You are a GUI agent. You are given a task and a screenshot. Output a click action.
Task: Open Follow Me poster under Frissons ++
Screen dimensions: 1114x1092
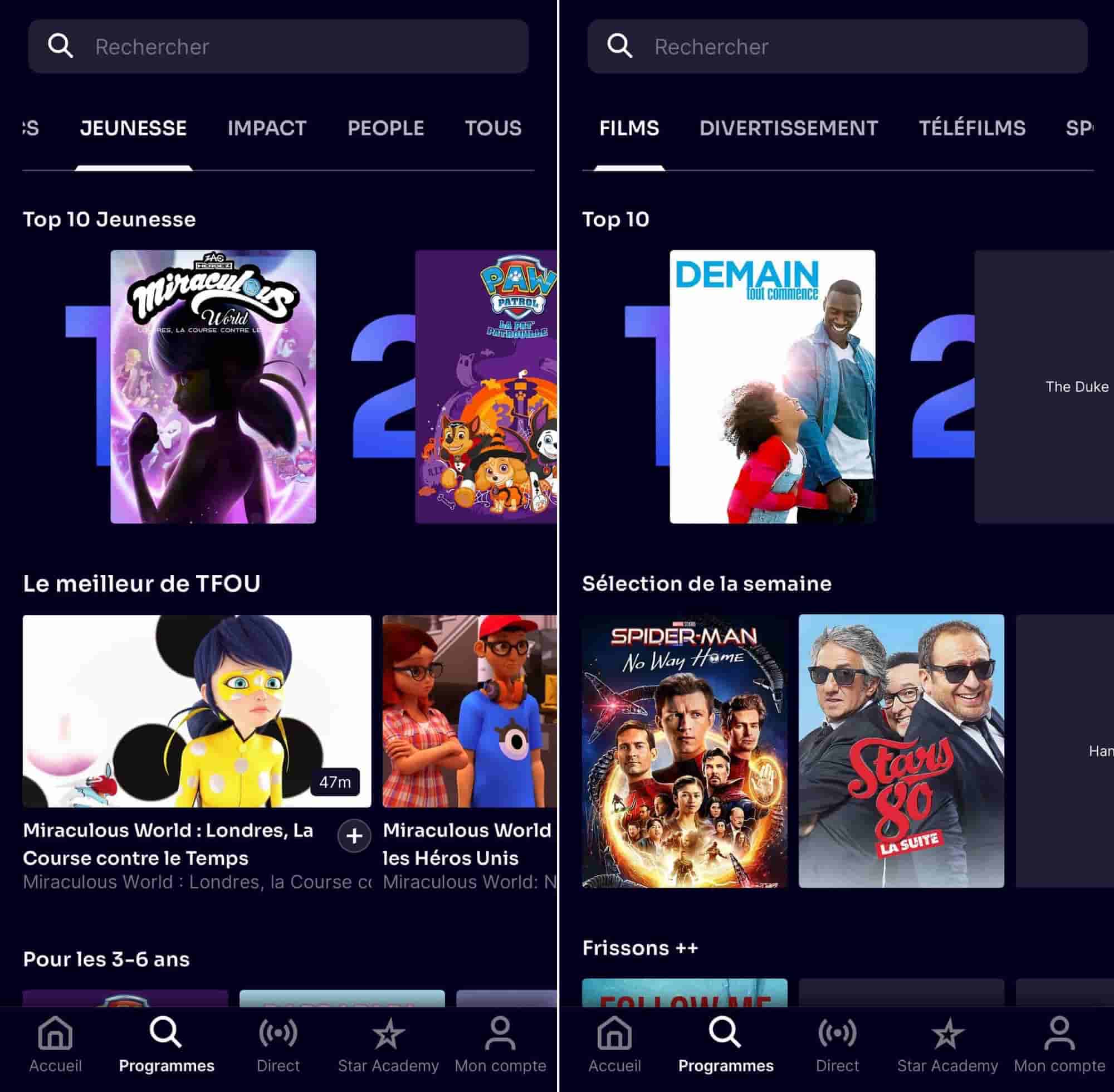685,993
